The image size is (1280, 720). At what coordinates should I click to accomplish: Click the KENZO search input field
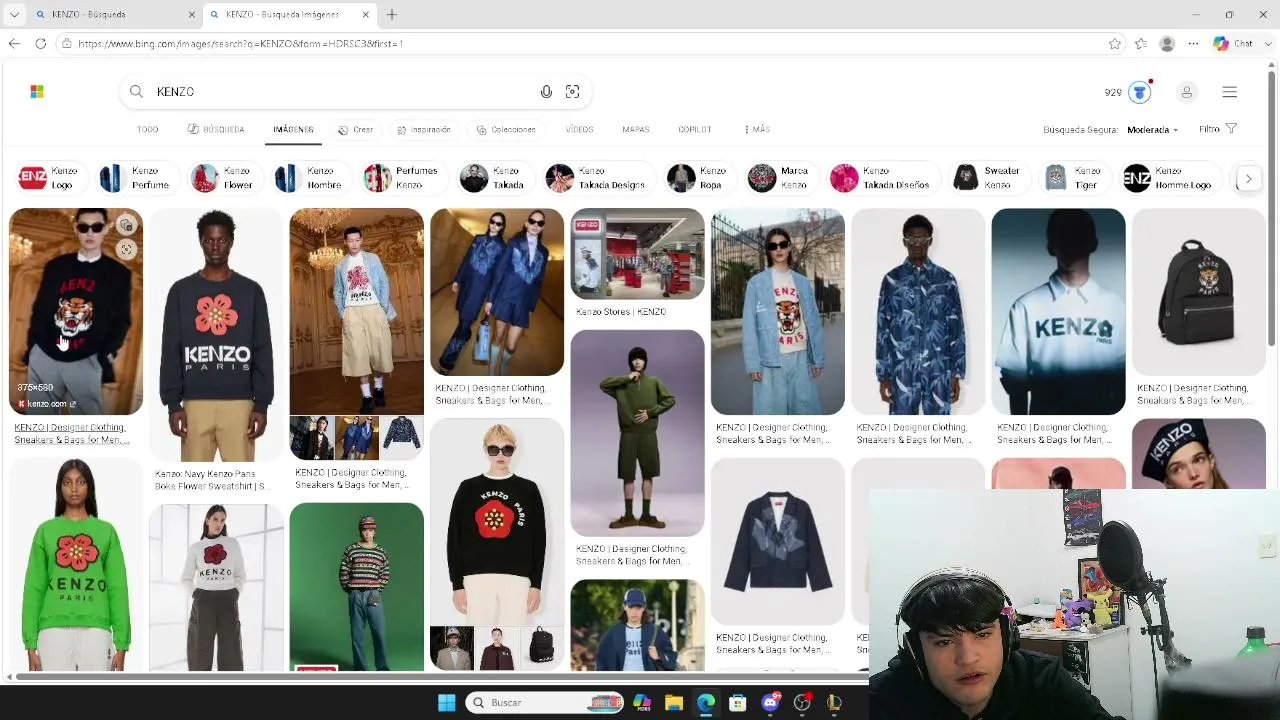pos(340,92)
